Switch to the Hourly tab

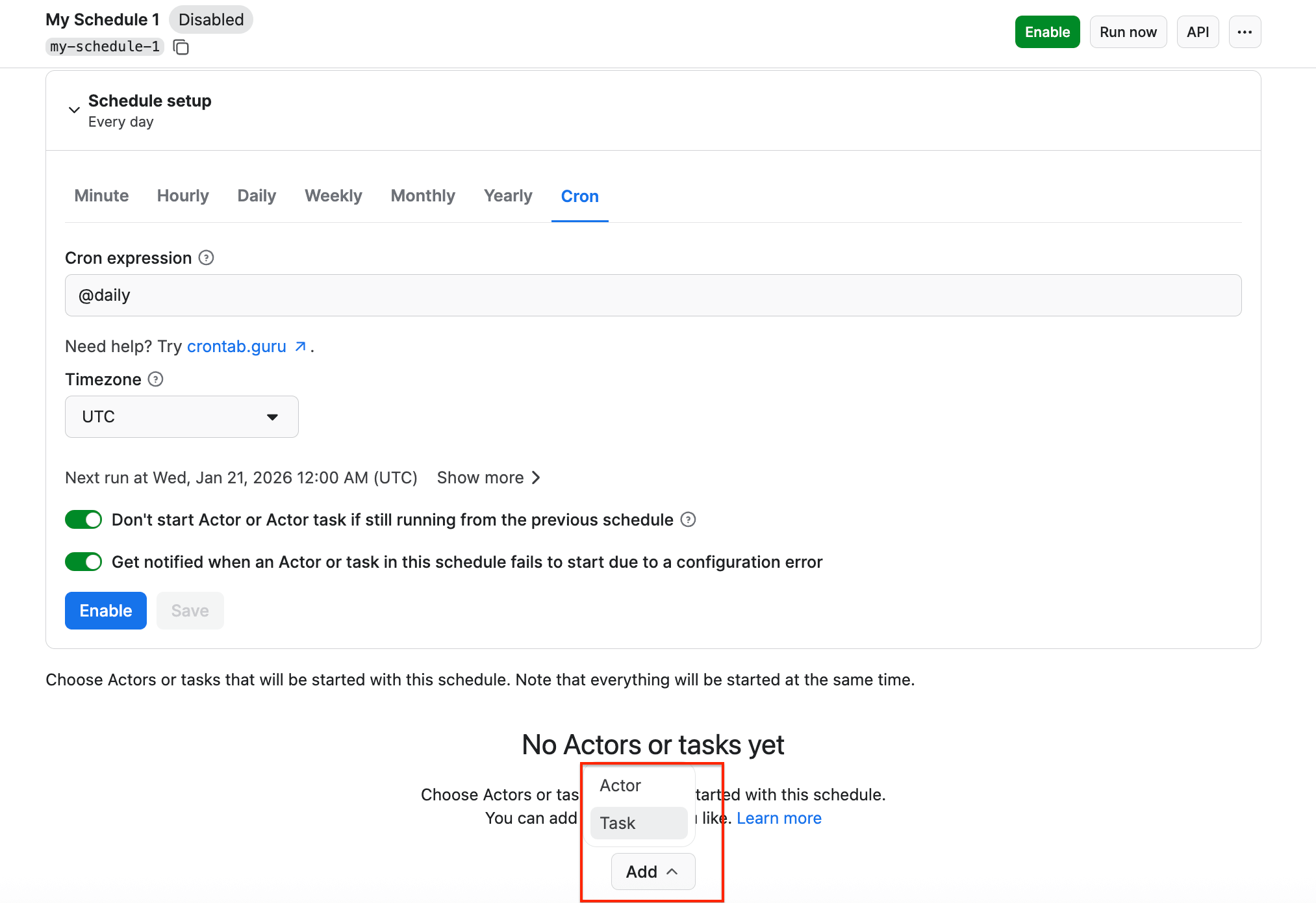coord(183,196)
